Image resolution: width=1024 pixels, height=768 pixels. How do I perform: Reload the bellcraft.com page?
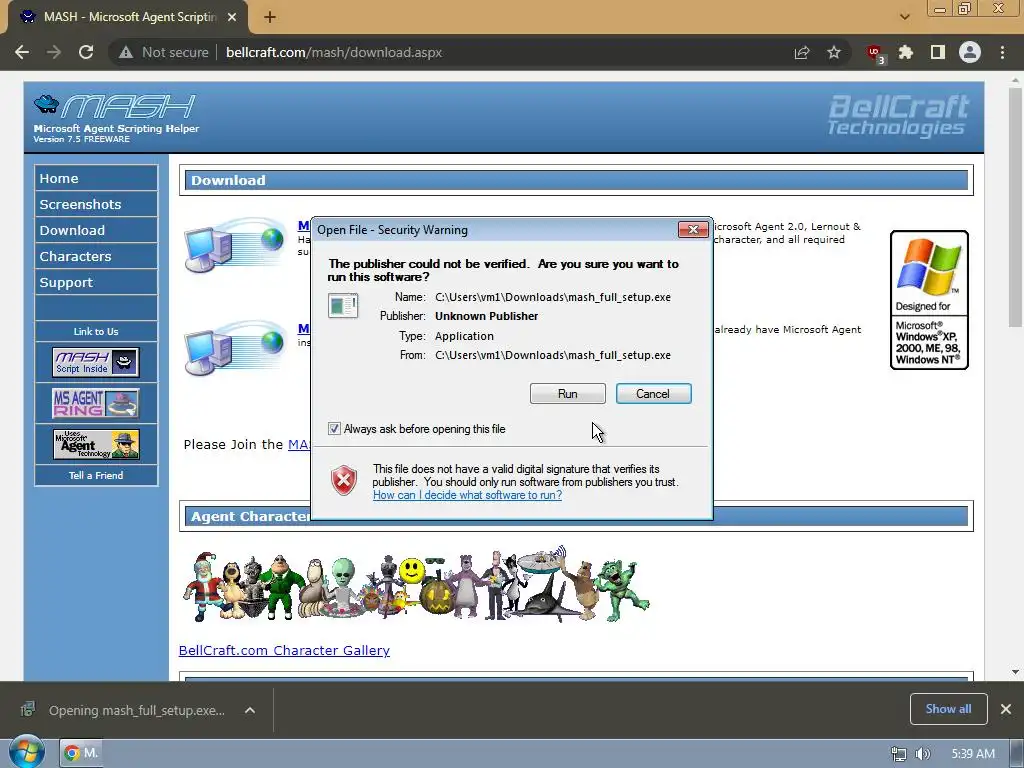coord(86,52)
